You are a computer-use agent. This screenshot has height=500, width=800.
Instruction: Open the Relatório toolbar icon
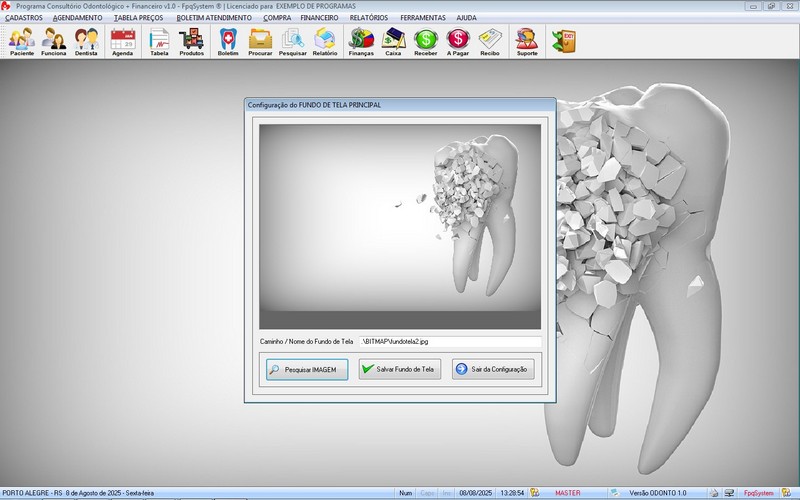tap(325, 41)
